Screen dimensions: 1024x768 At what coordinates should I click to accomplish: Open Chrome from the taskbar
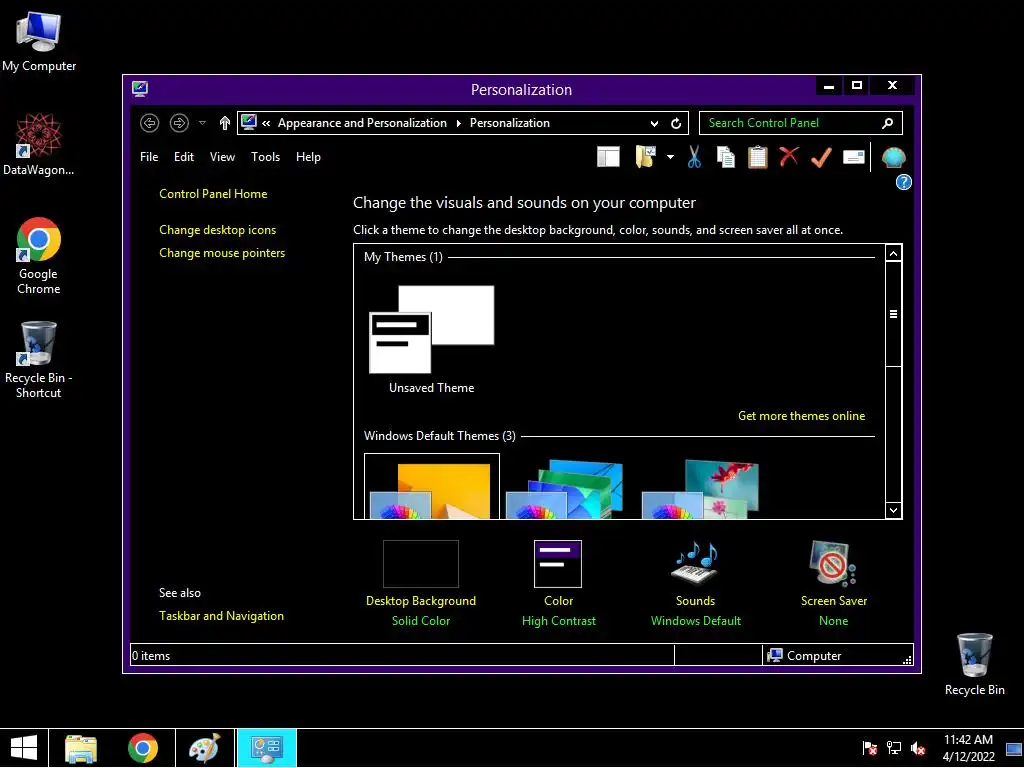143,748
